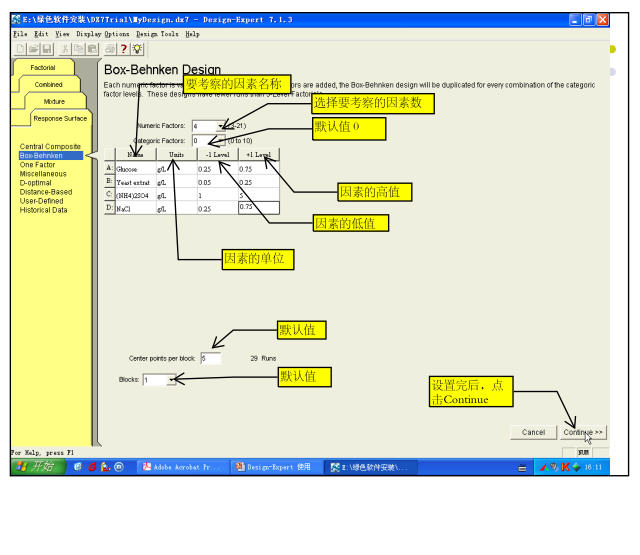Viewport: 640px width, 555px height.
Task: Switch to the Mixture tab
Action: click(x=54, y=101)
